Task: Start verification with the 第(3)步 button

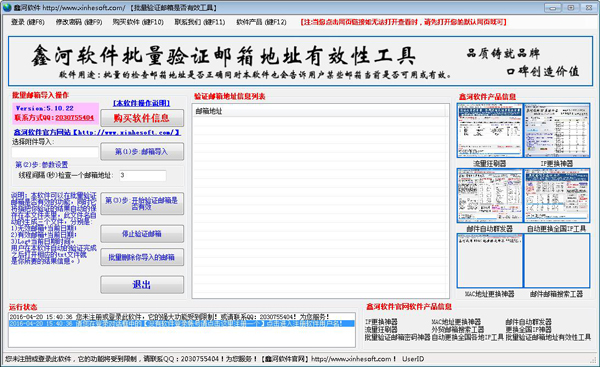Action: click(142, 204)
